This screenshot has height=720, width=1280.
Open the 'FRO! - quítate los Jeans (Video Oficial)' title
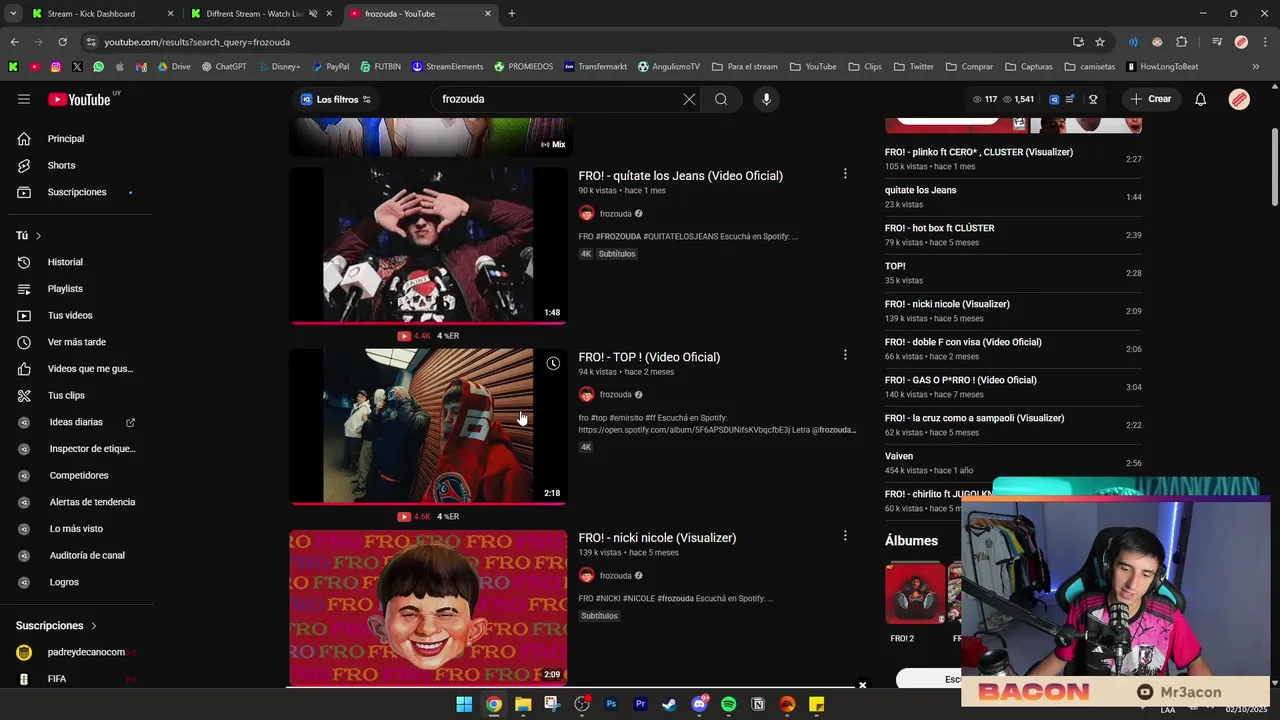click(x=680, y=176)
